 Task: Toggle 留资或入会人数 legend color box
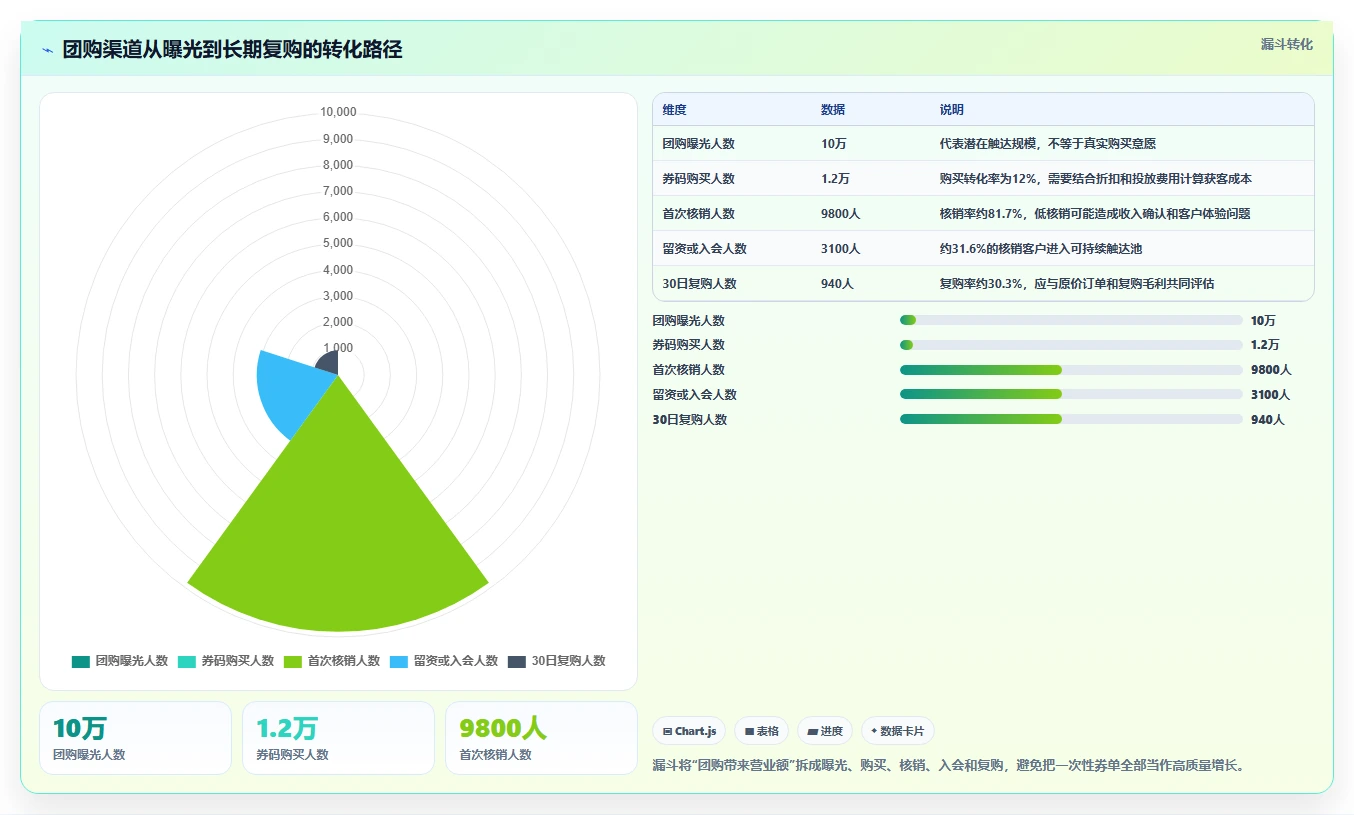point(399,661)
